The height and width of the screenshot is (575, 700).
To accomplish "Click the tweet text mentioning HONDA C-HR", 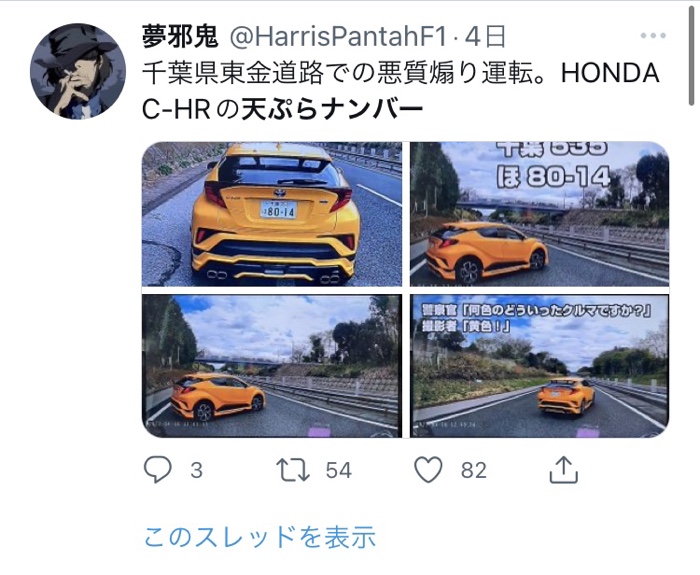I will point(400,91).
